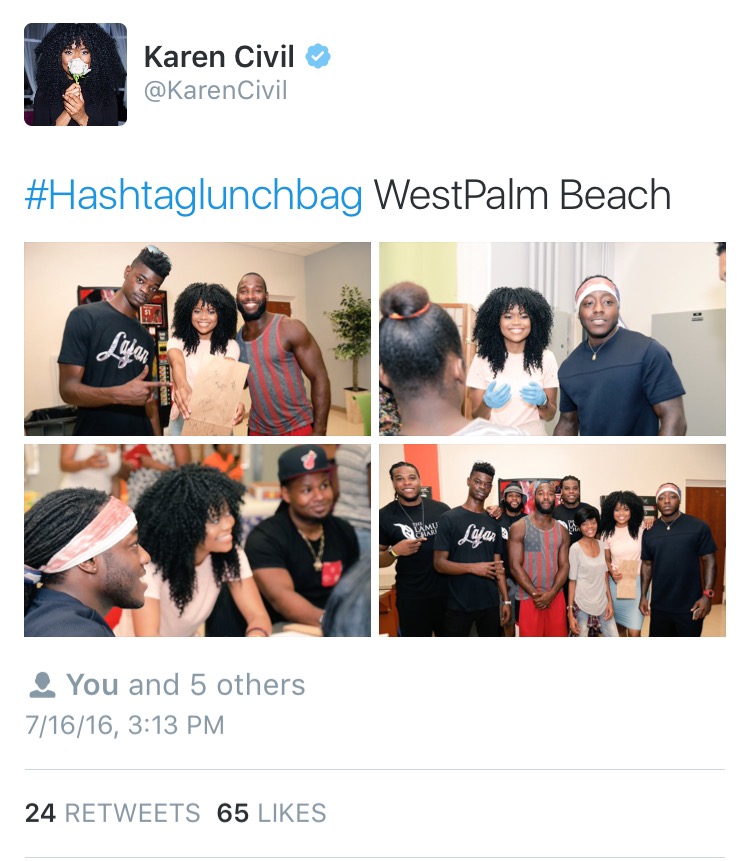Open the #Hashtaglunchbag hashtag link
The height and width of the screenshot is (861, 750).
coord(193,196)
